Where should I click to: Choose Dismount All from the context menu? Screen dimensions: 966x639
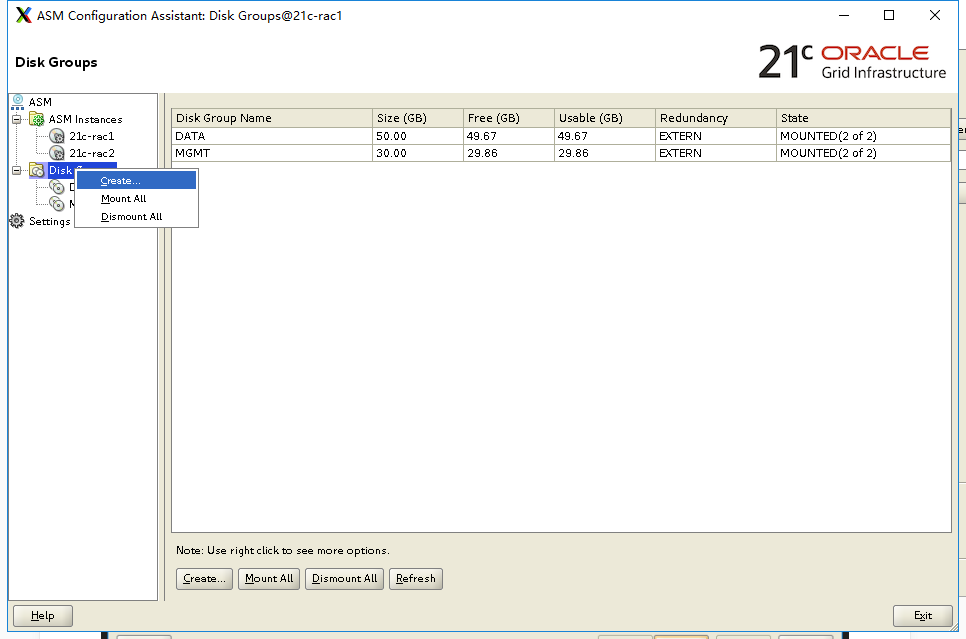tap(136, 216)
